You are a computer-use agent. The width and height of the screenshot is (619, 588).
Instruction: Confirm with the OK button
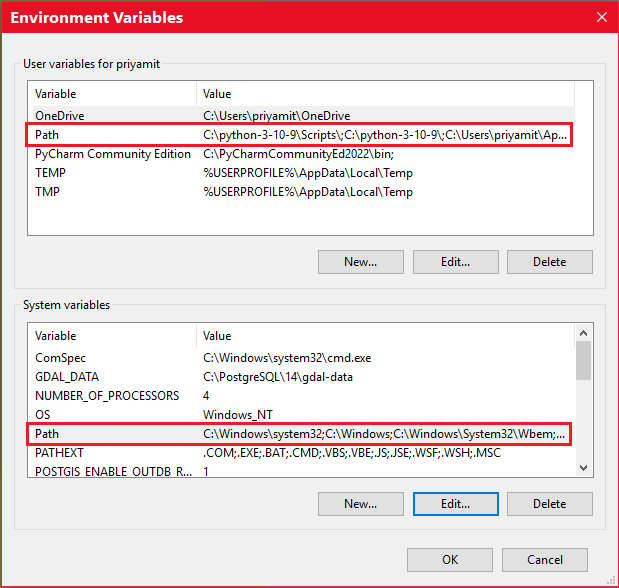(x=450, y=560)
